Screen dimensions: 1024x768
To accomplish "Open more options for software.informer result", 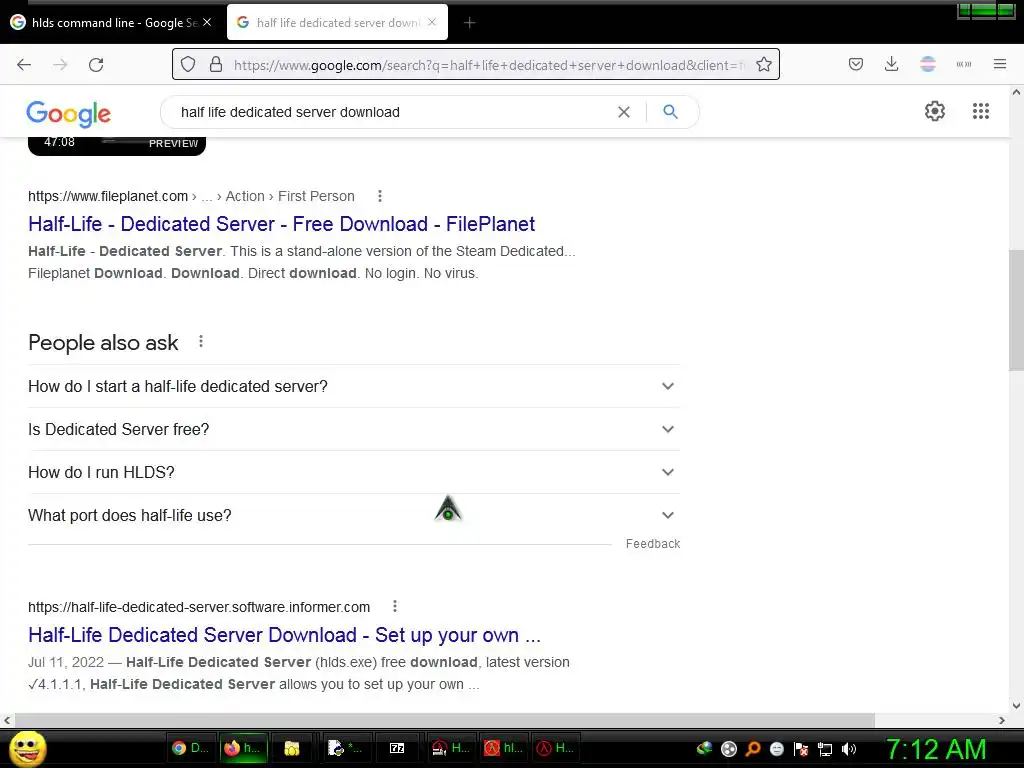I will pos(394,607).
